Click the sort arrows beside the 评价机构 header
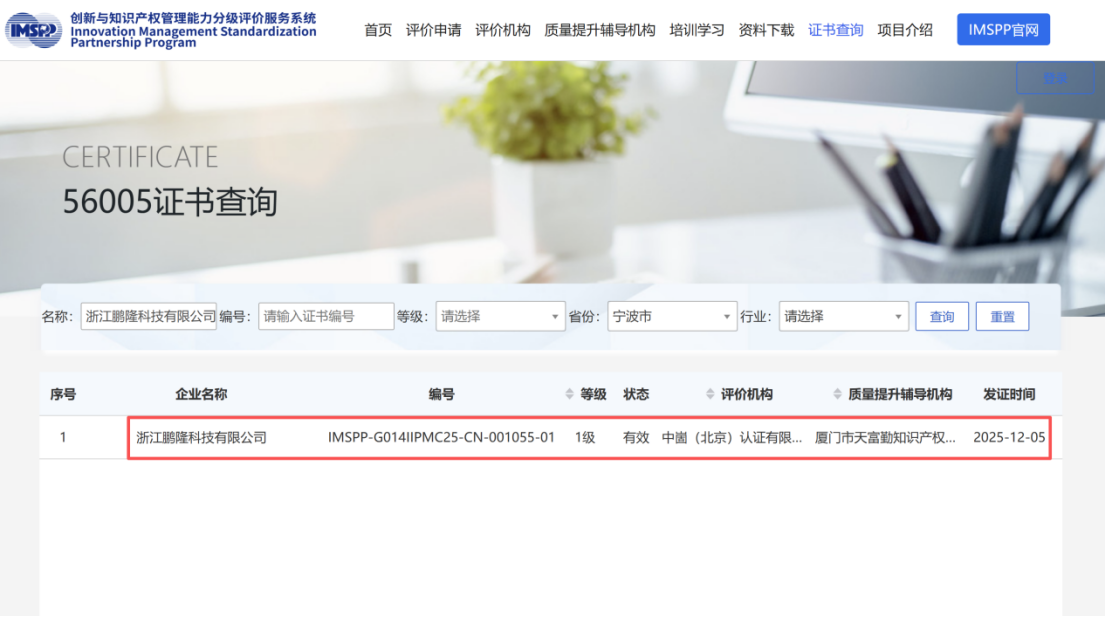Screen dimensions: 1105x617 pyautogui.click(x=710, y=394)
